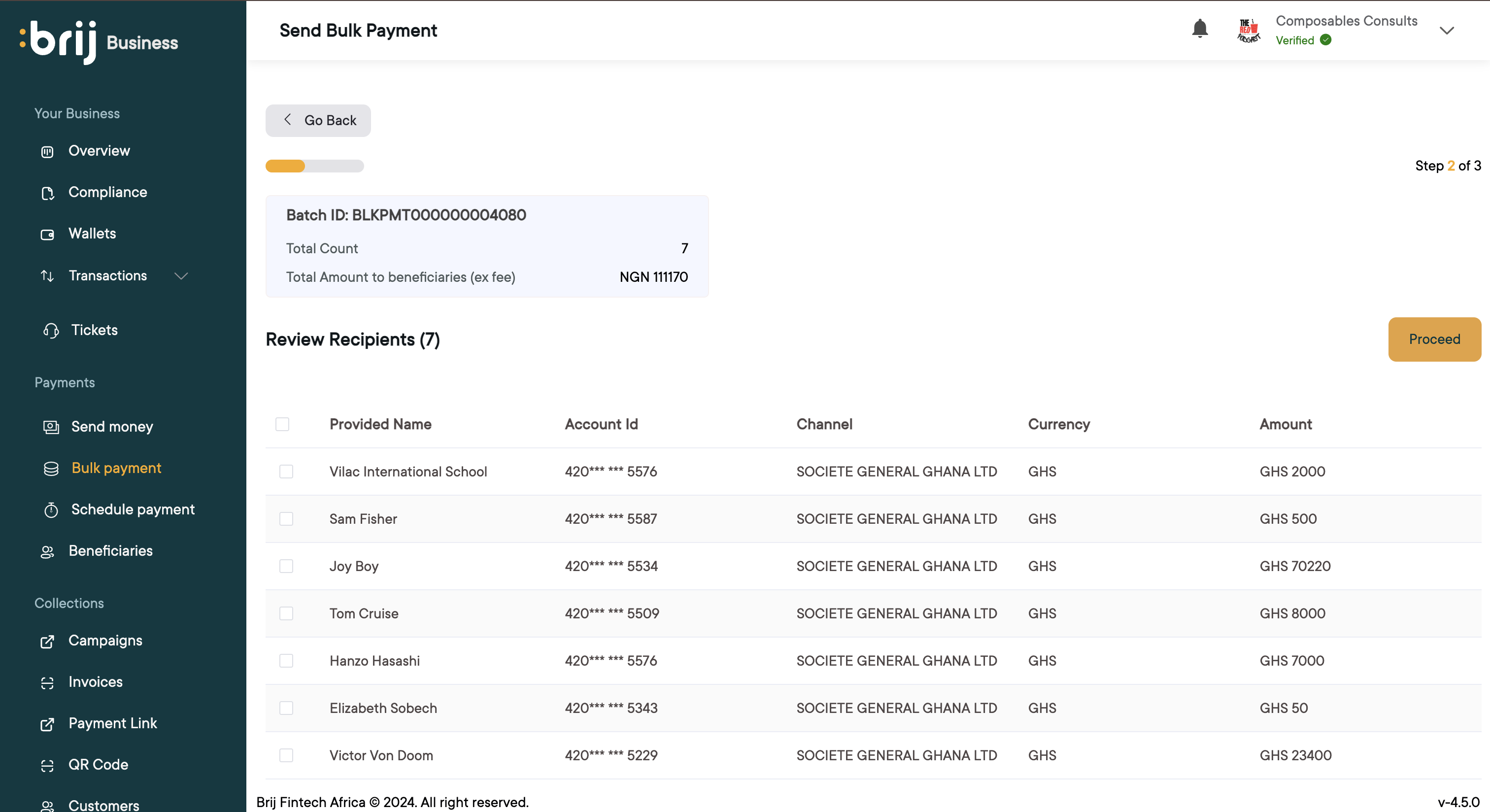Click the Wallets sidebar icon
1490x812 pixels.
pos(47,234)
